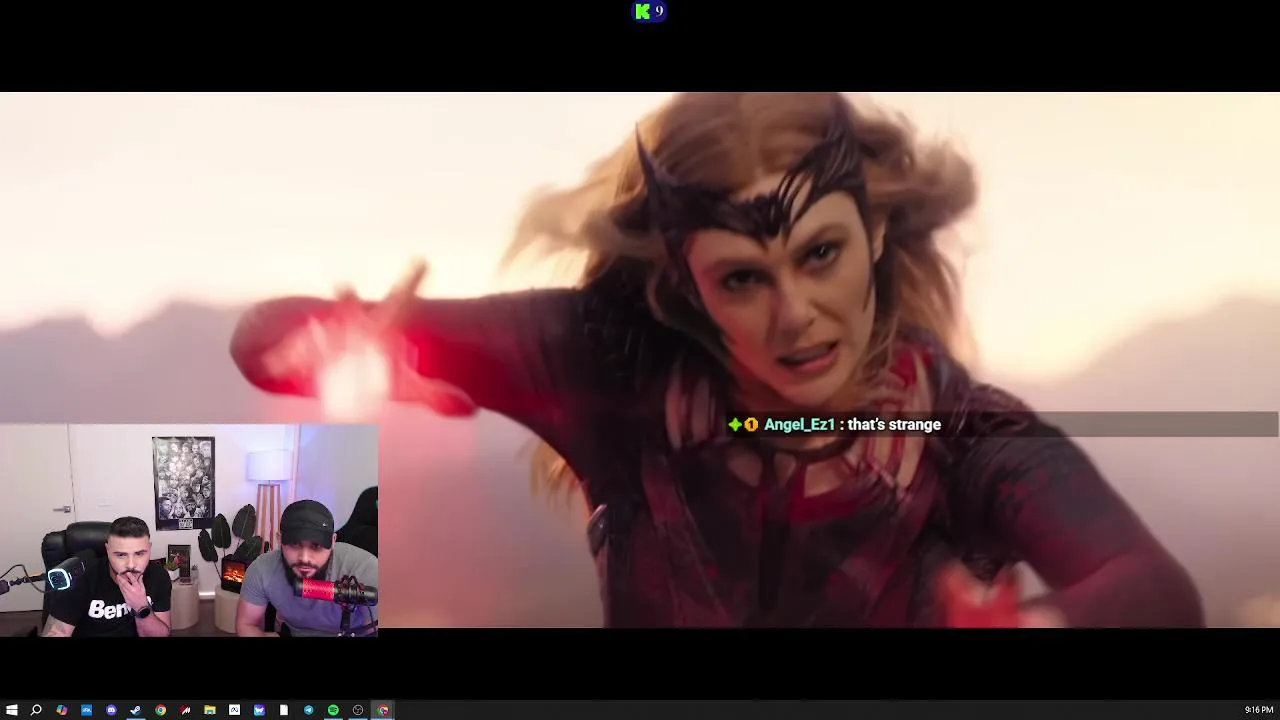Click the main movie video frame

(640, 360)
